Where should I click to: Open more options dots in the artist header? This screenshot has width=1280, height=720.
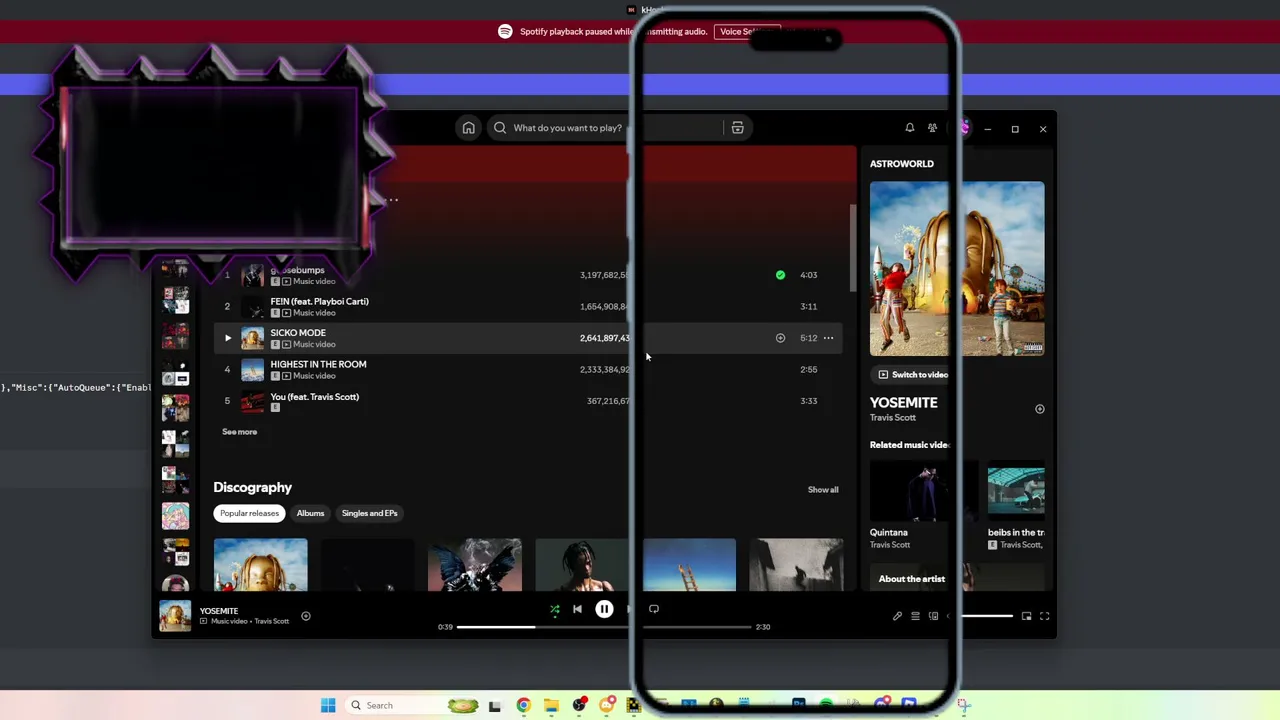point(393,201)
